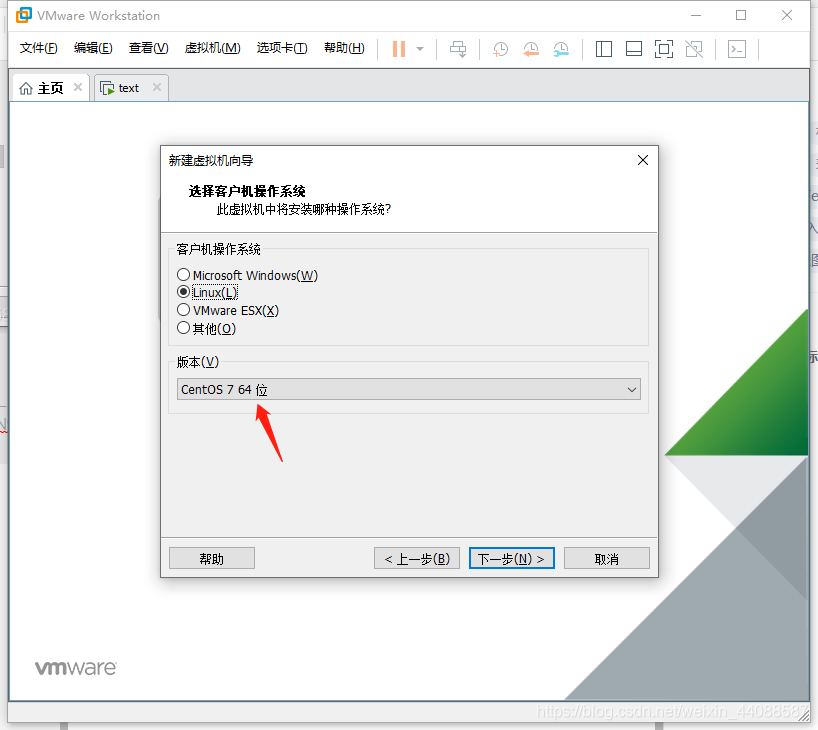Open the power options dropdown arrow
The width and height of the screenshot is (818, 730).
420,49
